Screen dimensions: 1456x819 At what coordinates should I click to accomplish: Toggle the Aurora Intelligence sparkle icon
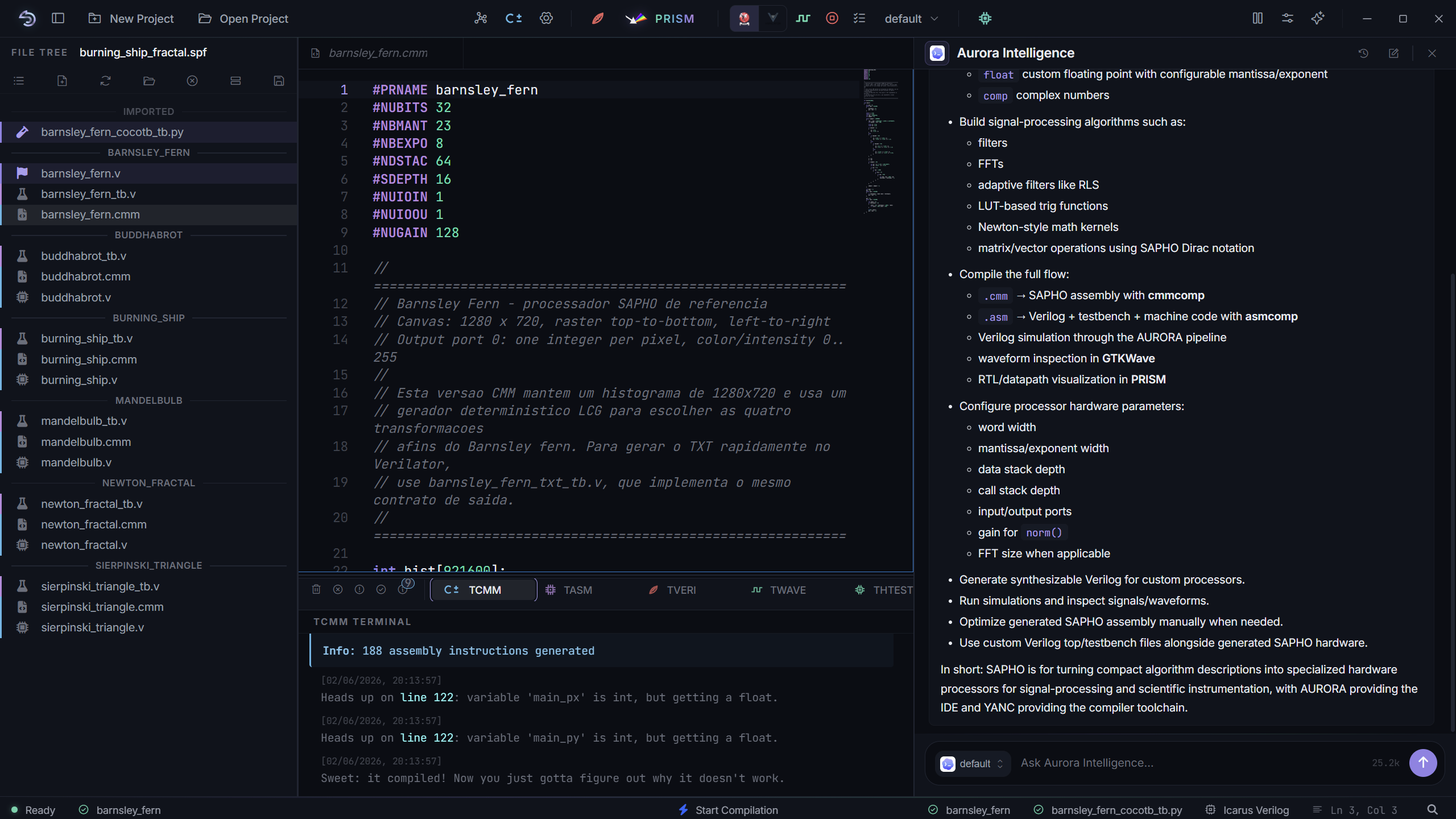pyautogui.click(x=1318, y=18)
